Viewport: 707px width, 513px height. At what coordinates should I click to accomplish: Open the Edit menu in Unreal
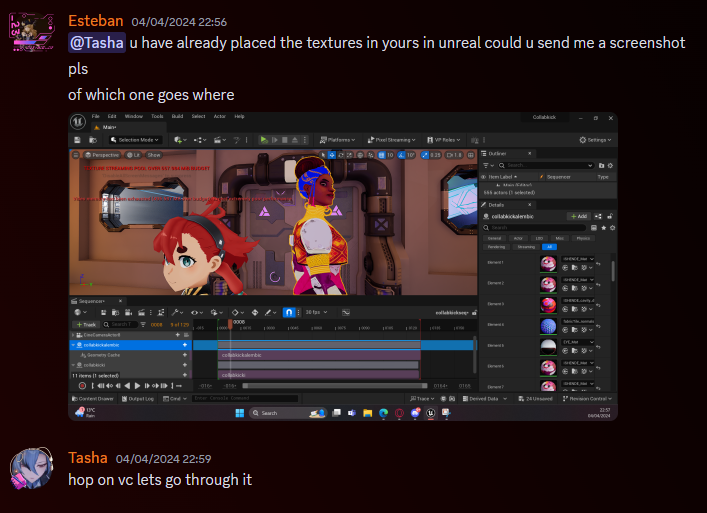pos(112,116)
